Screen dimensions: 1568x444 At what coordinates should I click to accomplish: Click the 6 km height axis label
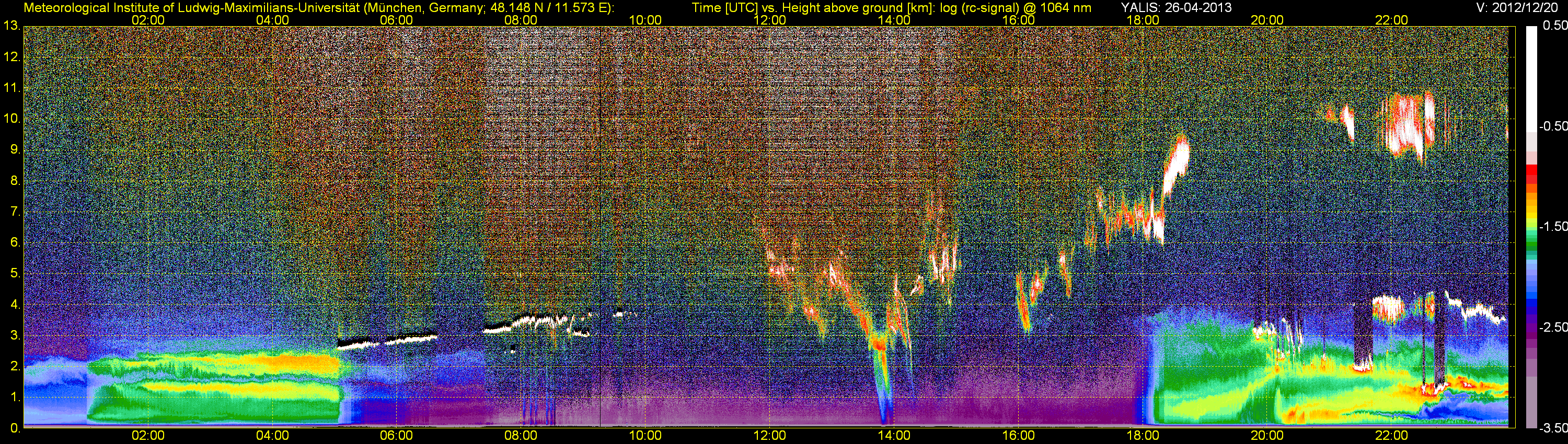(14, 242)
